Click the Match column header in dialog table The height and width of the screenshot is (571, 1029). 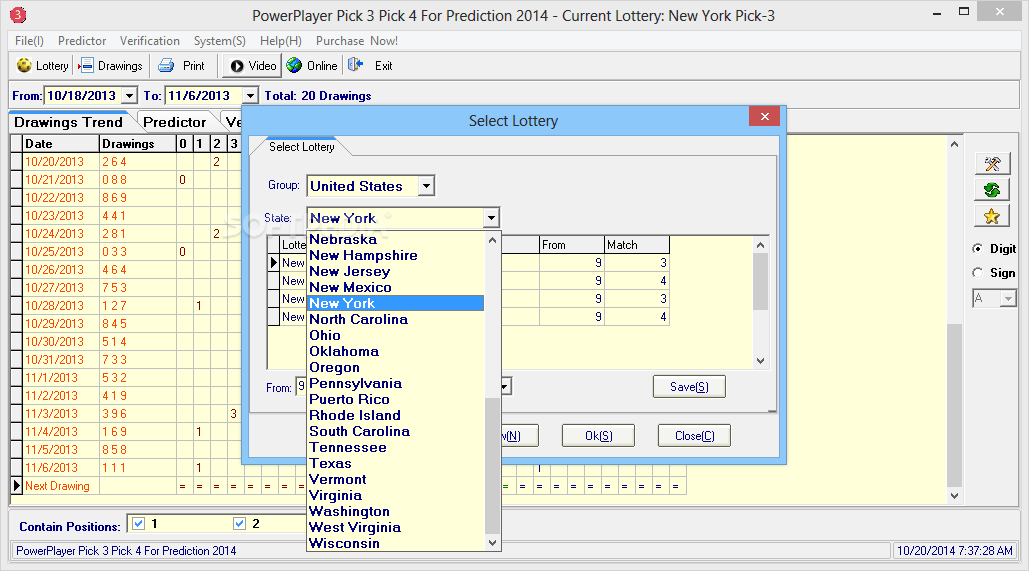[637, 245]
